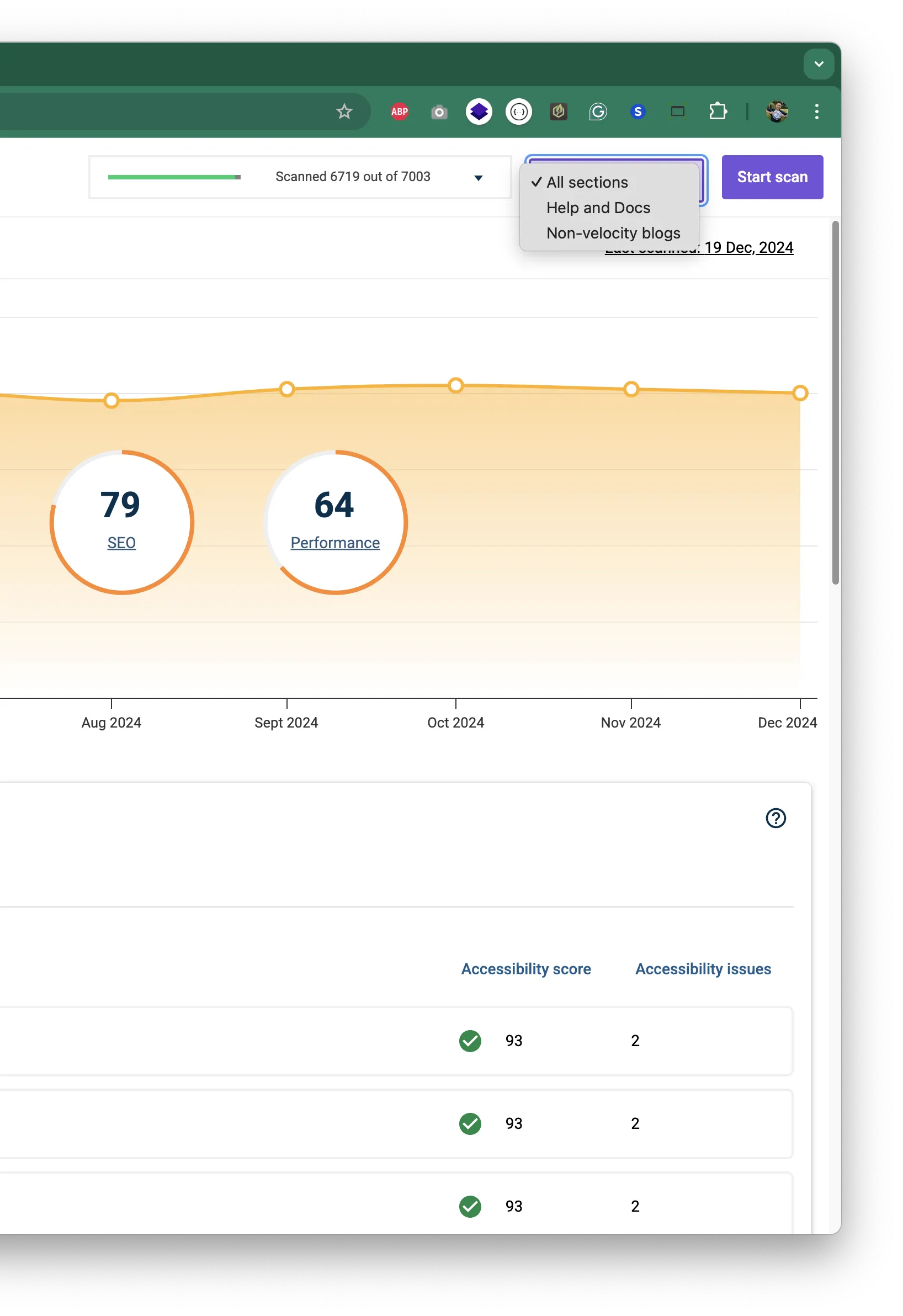
Task: Select the All sections option
Action: pyautogui.click(x=587, y=182)
